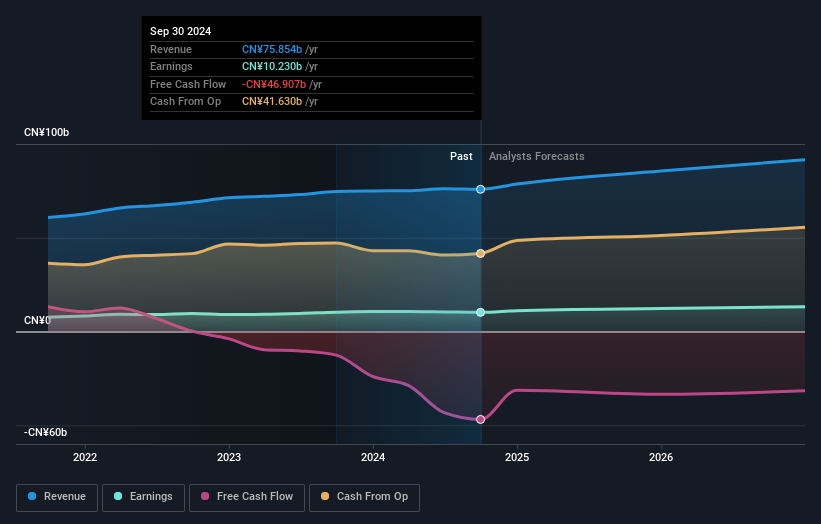Click the Sep 30 2024 tooltip date

coord(181,31)
